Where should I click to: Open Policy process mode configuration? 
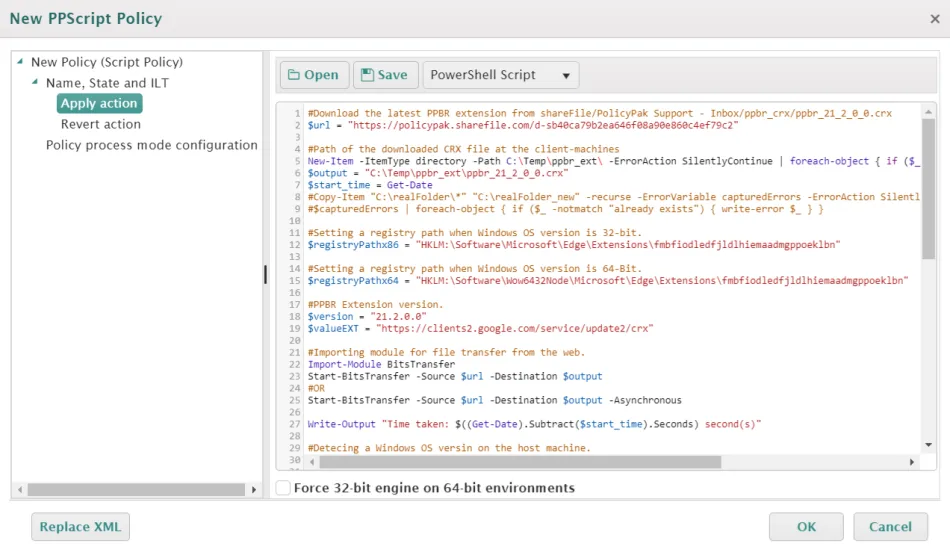coord(152,145)
